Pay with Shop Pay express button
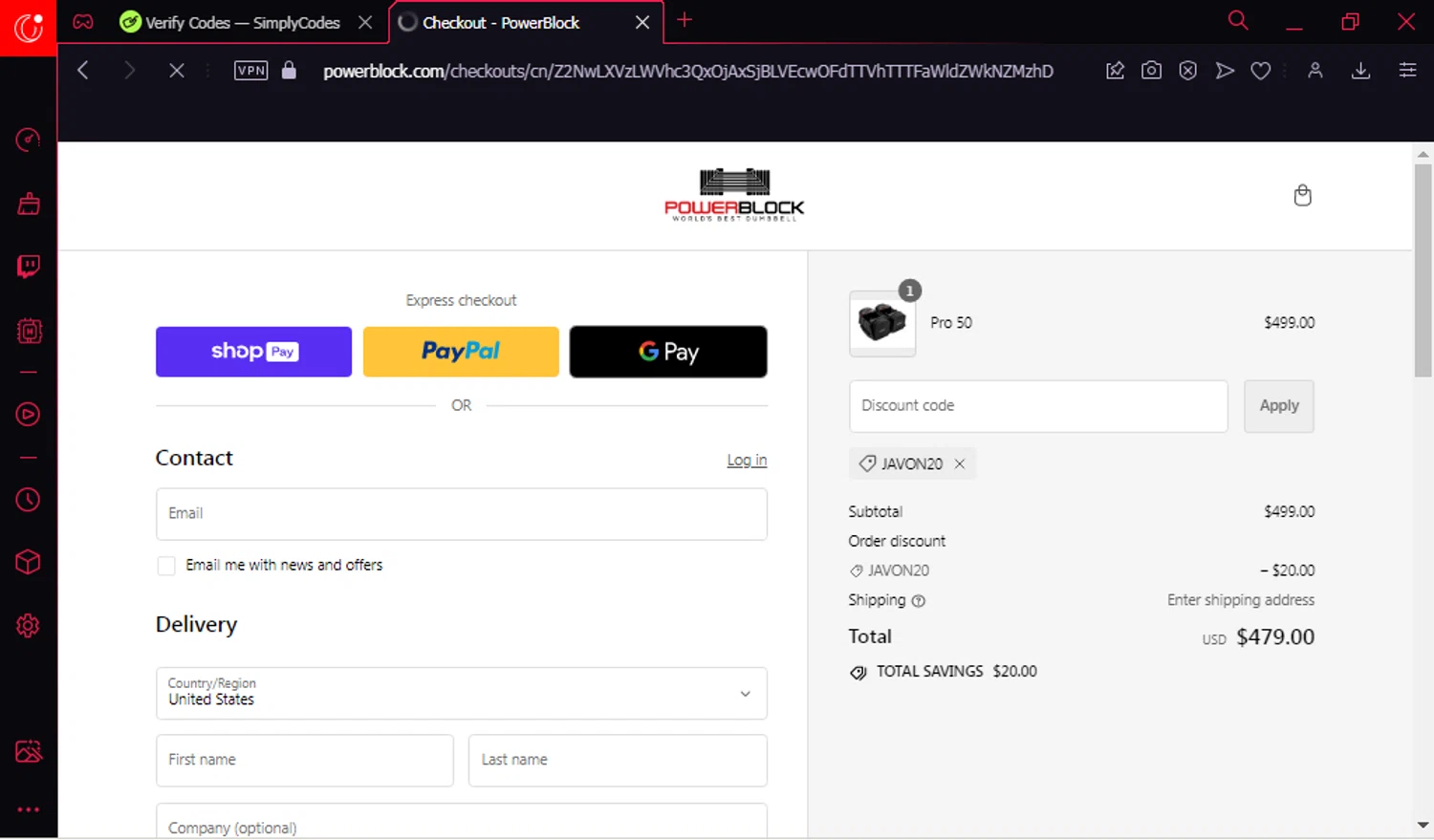This screenshot has height=840, width=1434. tap(253, 352)
